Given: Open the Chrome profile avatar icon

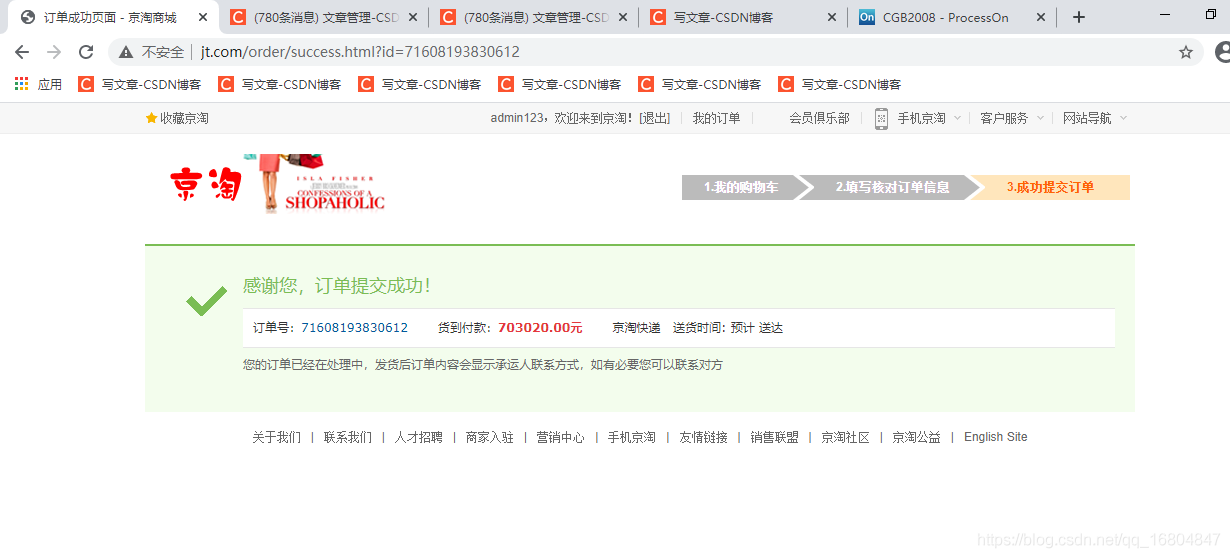Looking at the screenshot, I should pyautogui.click(x=1222, y=52).
